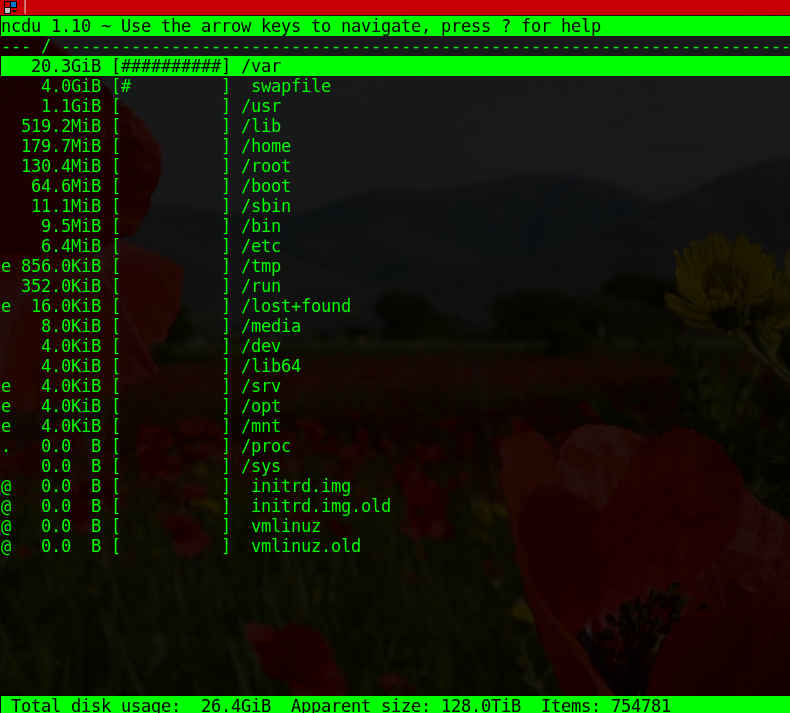The width and height of the screenshot is (790, 713).
Task: Select the /home directory row
Action: (x=395, y=146)
